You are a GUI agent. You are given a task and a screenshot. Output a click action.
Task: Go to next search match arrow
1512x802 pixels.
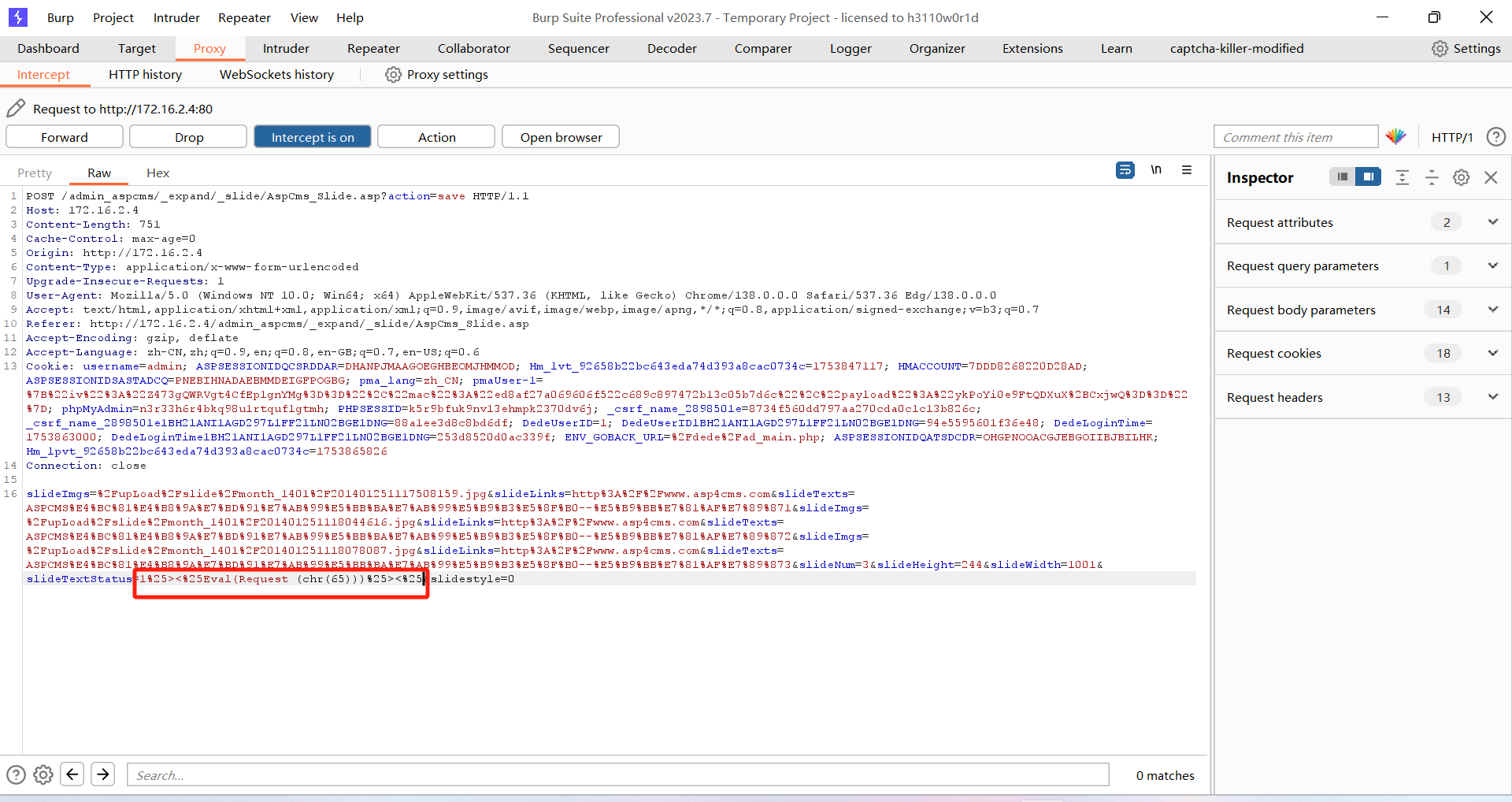pyautogui.click(x=103, y=774)
